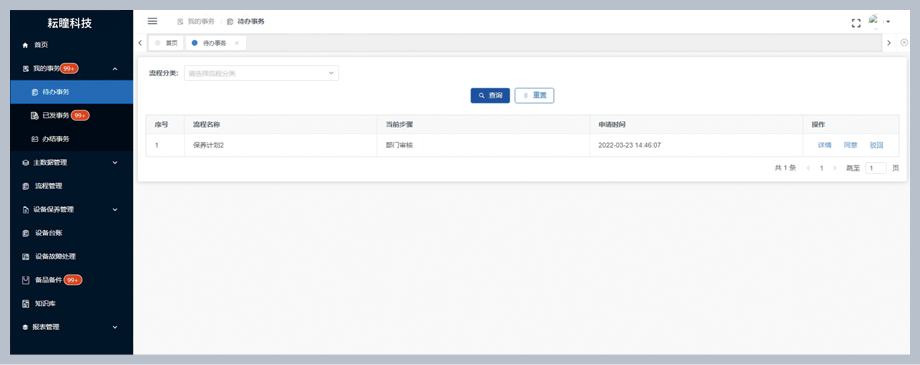Screen dimensions: 920x365
Task: Click the page jump input field
Action: tap(876, 168)
